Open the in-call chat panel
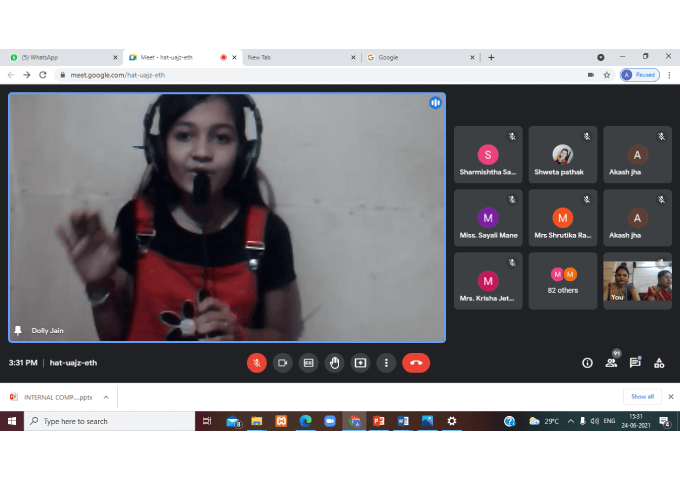The height and width of the screenshot is (480, 680). coord(635,363)
